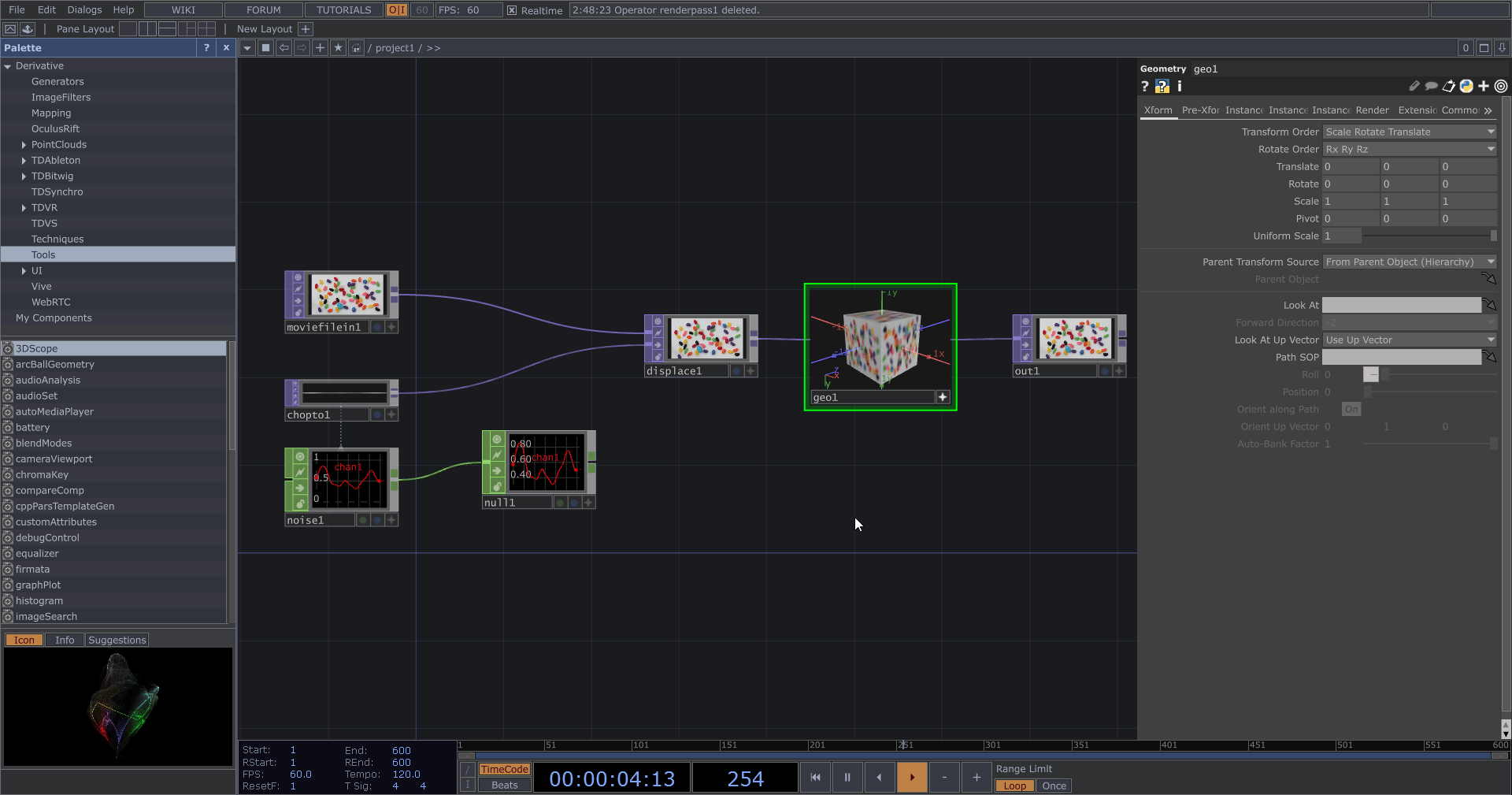Toggle the Realtime checkbox

click(x=512, y=10)
